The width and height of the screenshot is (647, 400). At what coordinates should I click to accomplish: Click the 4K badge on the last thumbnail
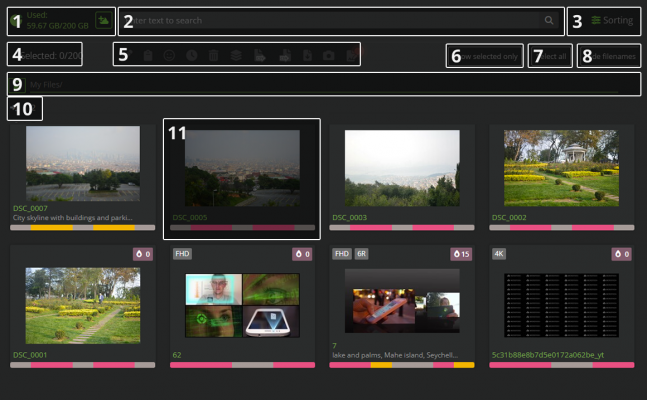tap(499, 254)
